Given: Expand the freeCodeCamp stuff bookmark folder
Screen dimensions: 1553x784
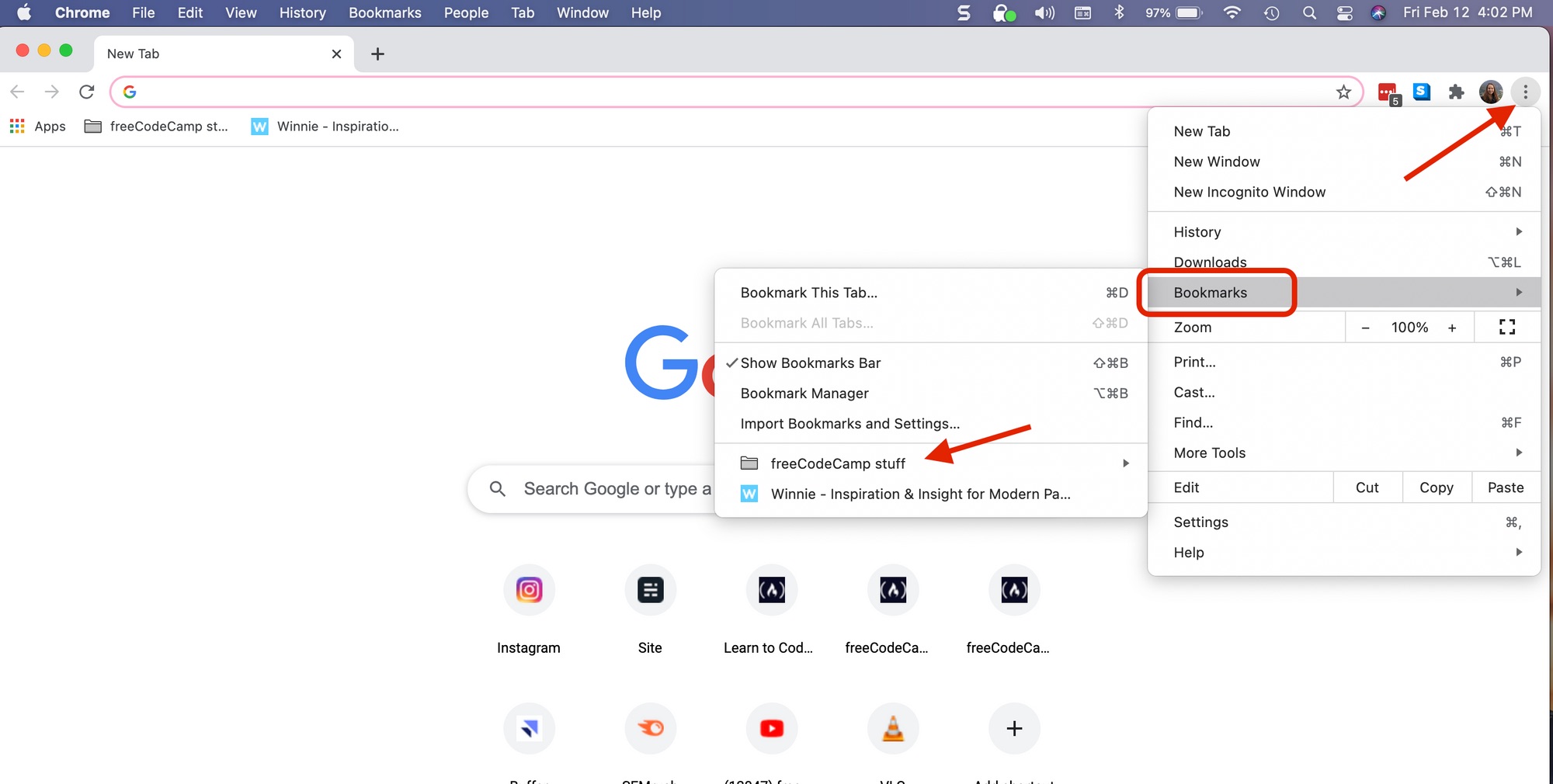Looking at the screenshot, I should coord(838,463).
